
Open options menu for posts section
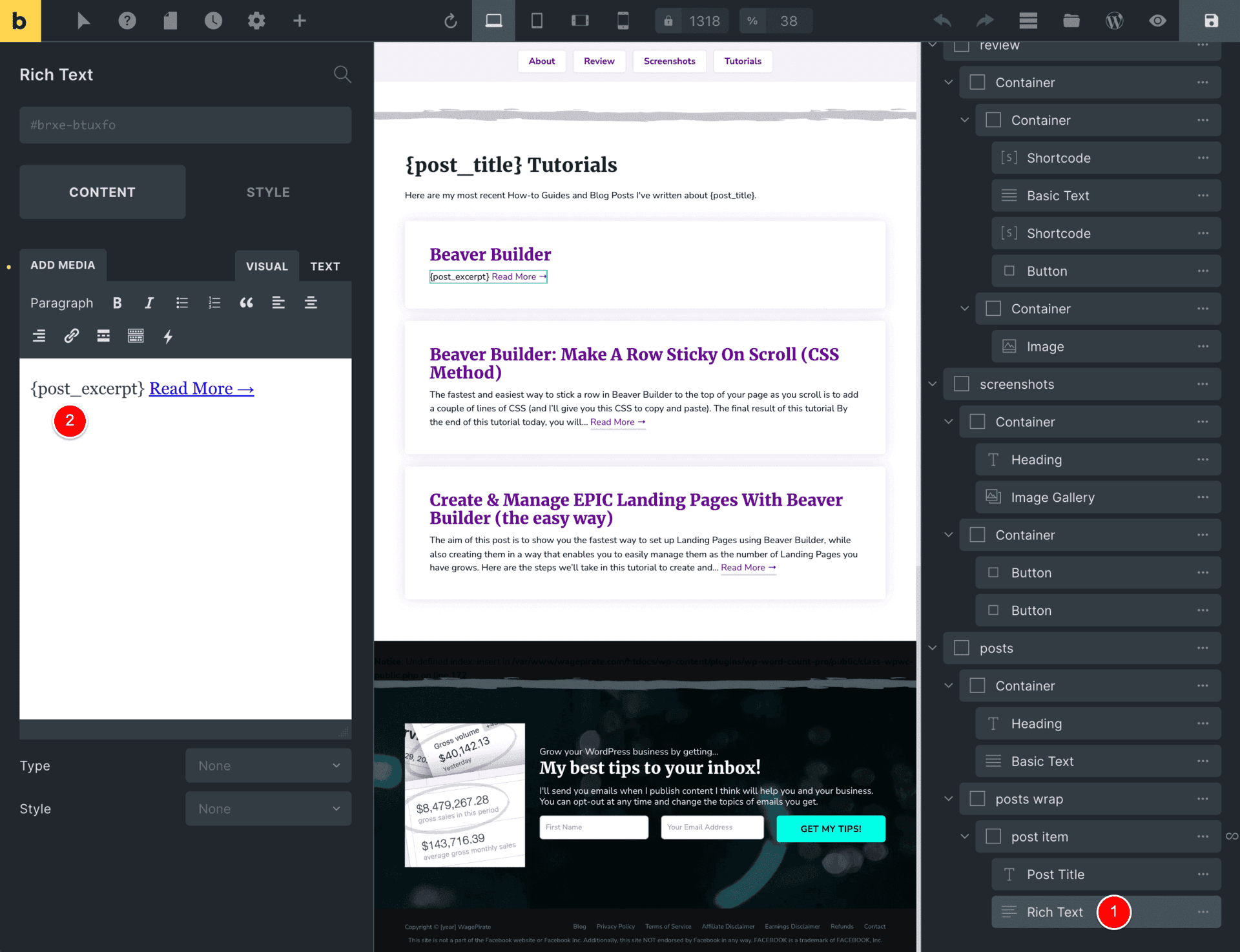click(1203, 648)
